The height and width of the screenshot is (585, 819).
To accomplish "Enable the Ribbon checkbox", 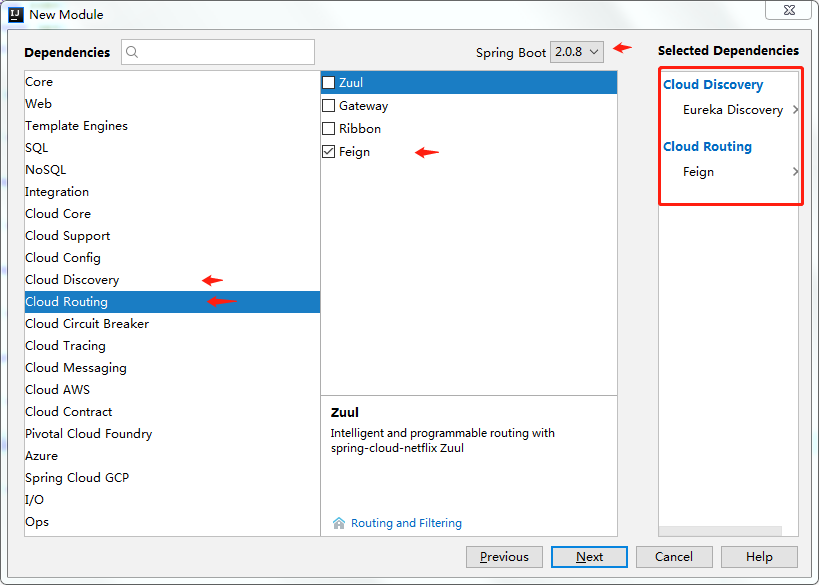I will click(x=329, y=128).
